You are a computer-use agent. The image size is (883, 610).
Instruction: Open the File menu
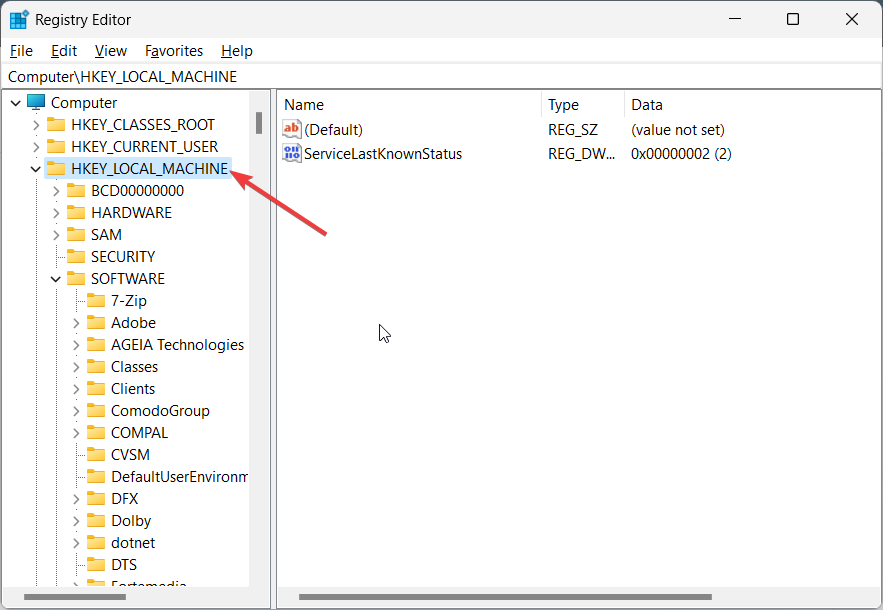coord(21,51)
